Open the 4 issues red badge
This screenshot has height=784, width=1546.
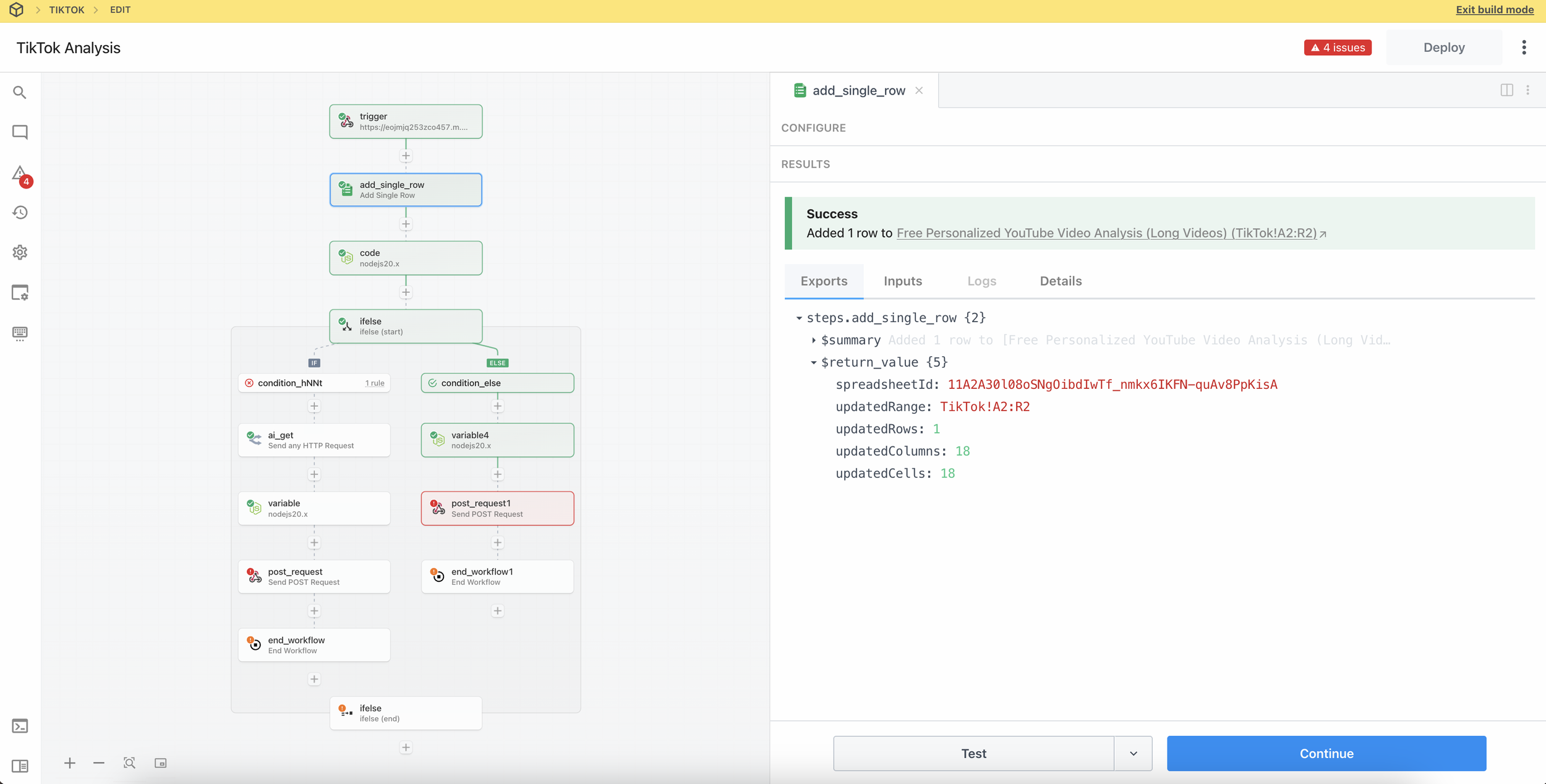click(1338, 48)
